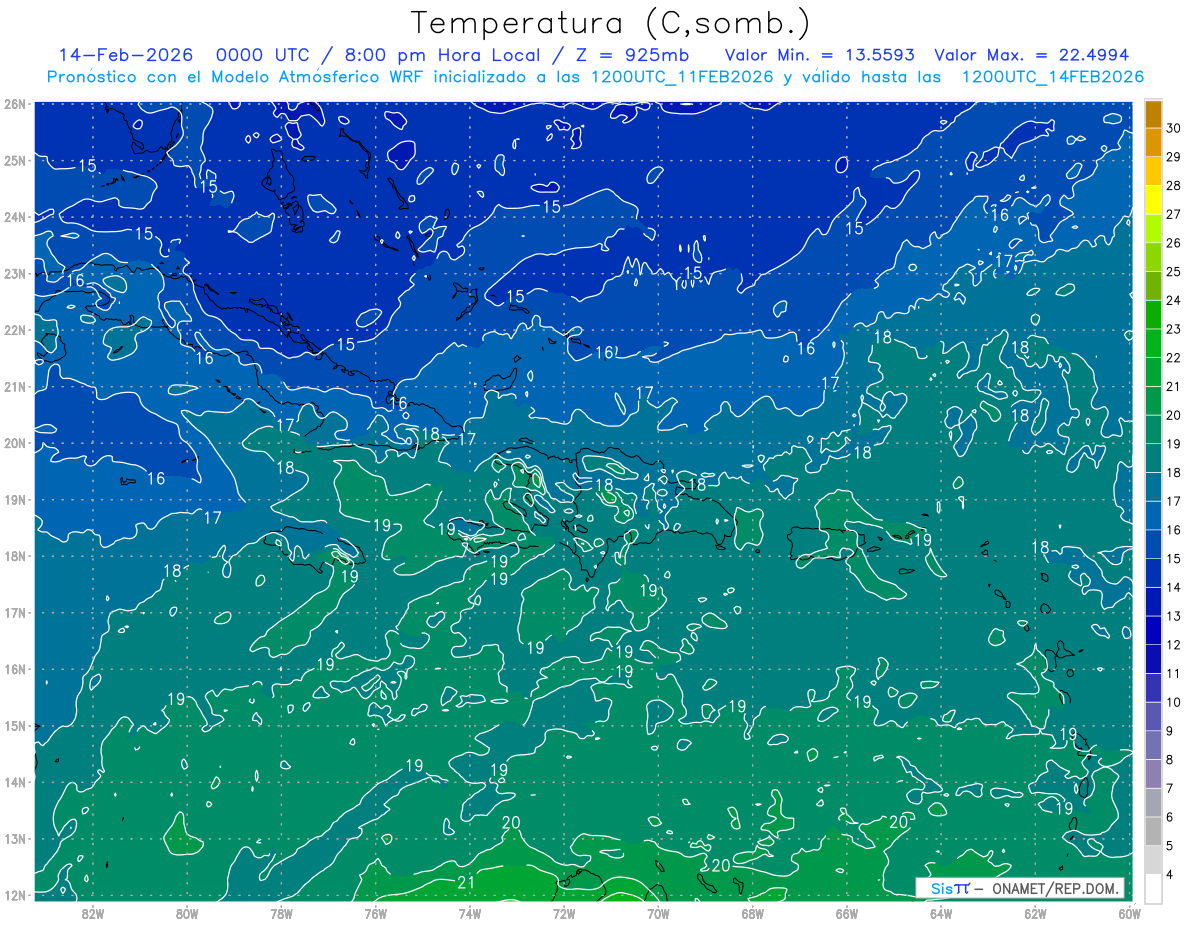The image size is (1200, 927).
Task: Click color scale label "30"
Action: coord(1174,128)
